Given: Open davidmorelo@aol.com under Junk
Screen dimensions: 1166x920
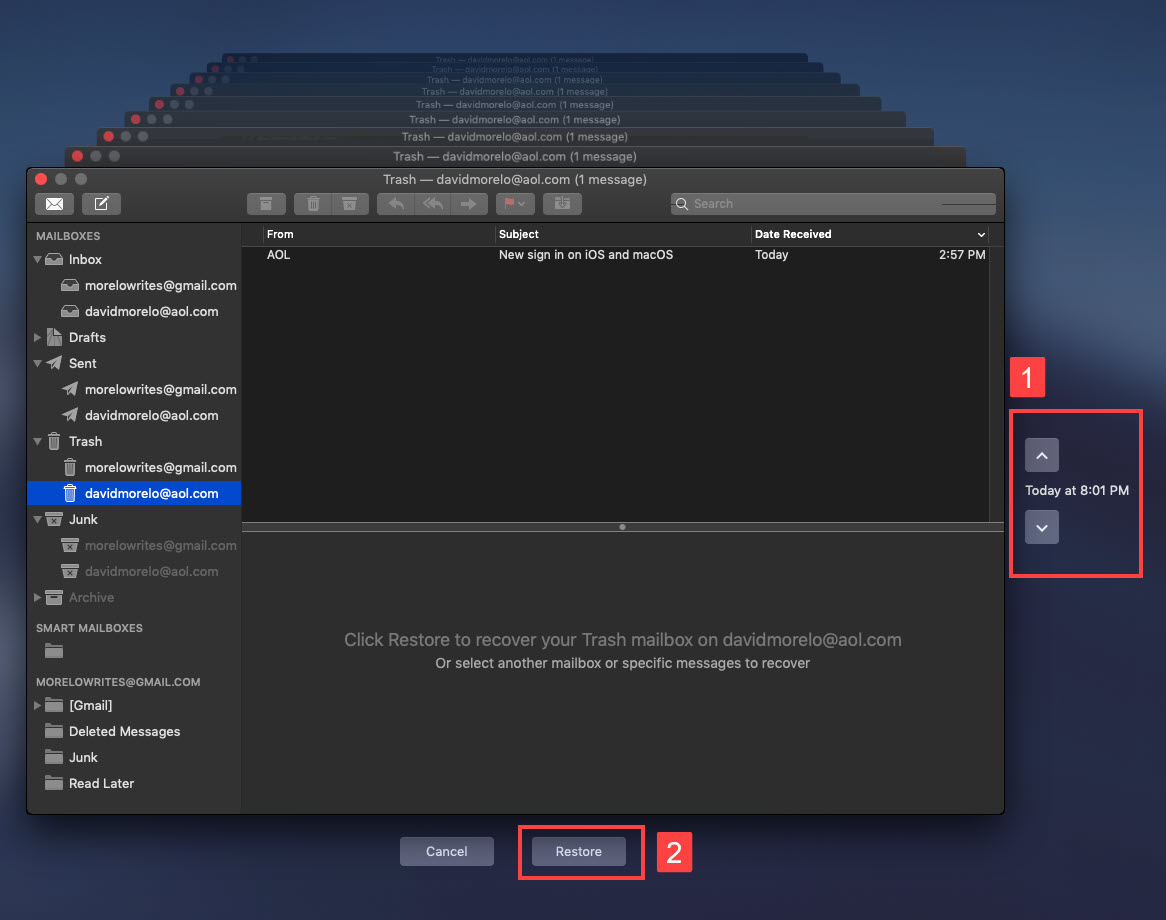Looking at the screenshot, I should (x=152, y=572).
